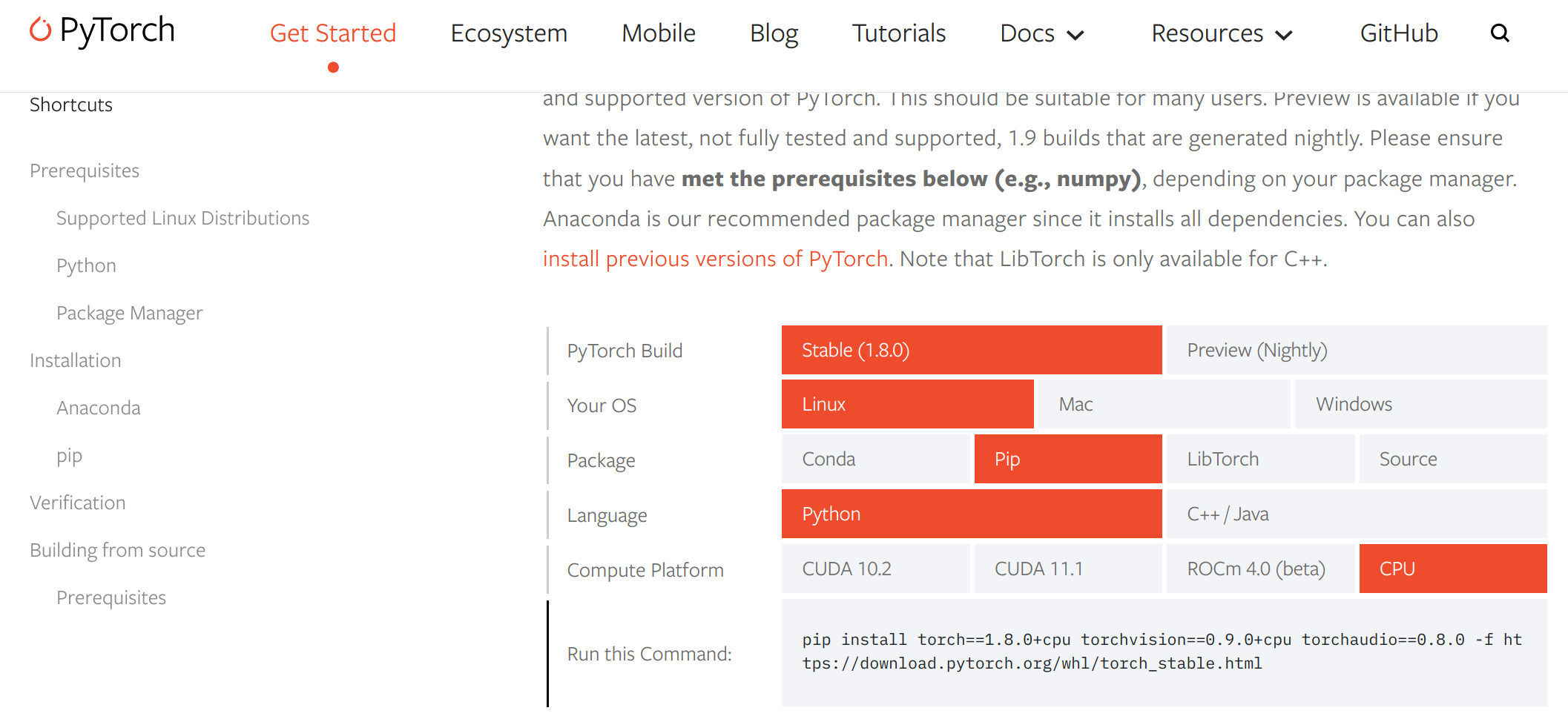
Task: Open the Mobile nav item
Action: click(659, 33)
